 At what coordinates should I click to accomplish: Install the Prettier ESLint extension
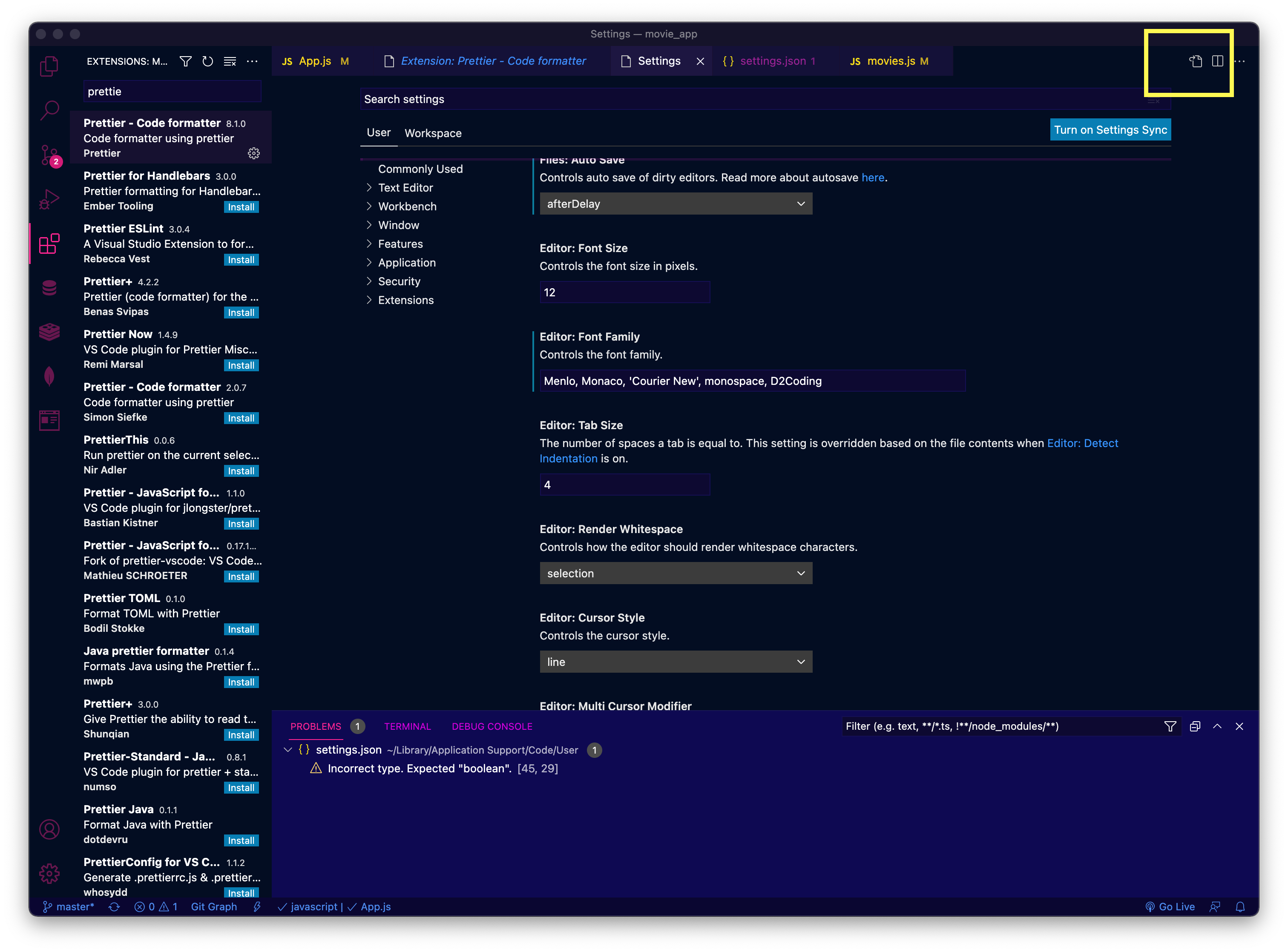[x=241, y=260]
